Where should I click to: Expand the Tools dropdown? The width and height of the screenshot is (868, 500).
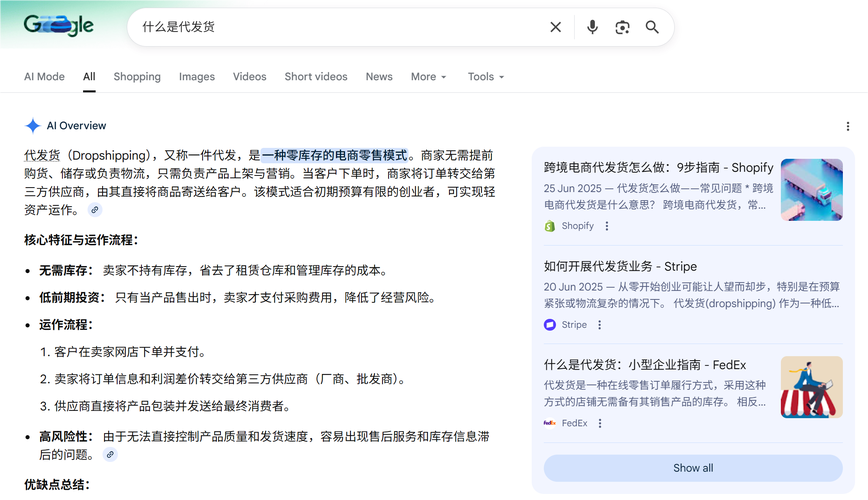point(486,76)
